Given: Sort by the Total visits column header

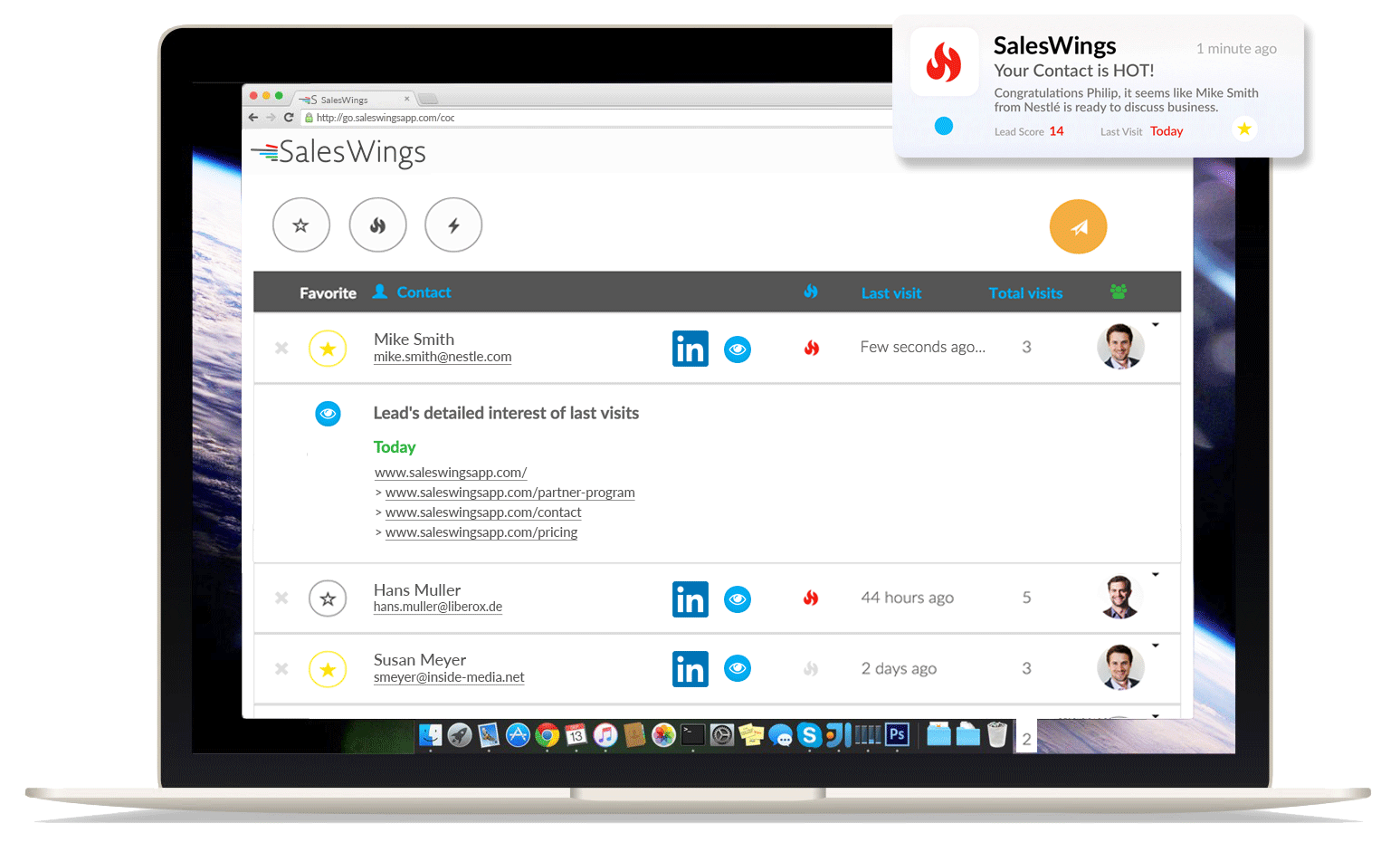Looking at the screenshot, I should 1025,293.
